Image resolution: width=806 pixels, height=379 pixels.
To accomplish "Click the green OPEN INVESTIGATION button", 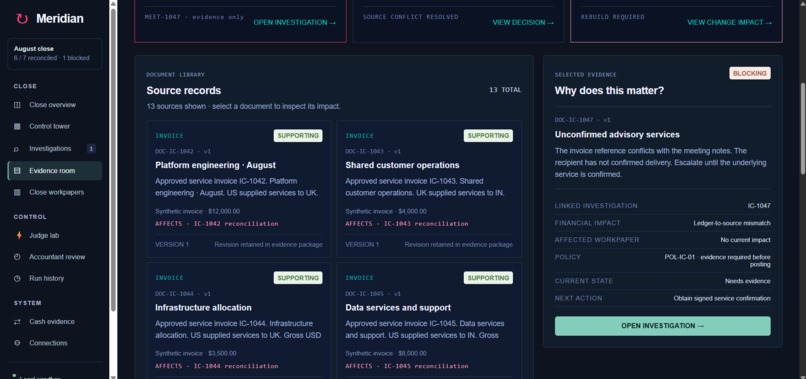I will pyautogui.click(x=663, y=326).
